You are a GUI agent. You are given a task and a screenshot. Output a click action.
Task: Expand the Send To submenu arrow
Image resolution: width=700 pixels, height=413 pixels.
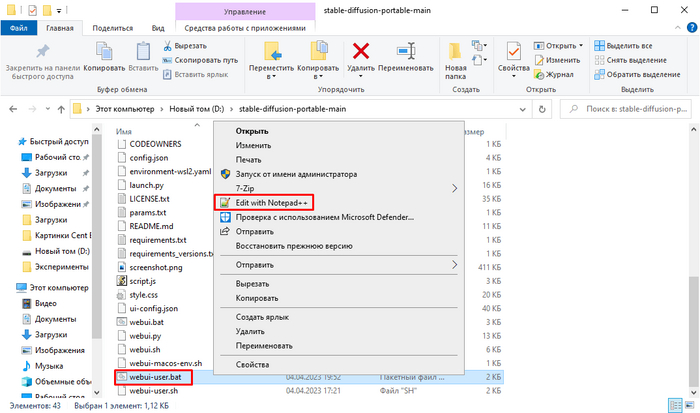click(454, 265)
